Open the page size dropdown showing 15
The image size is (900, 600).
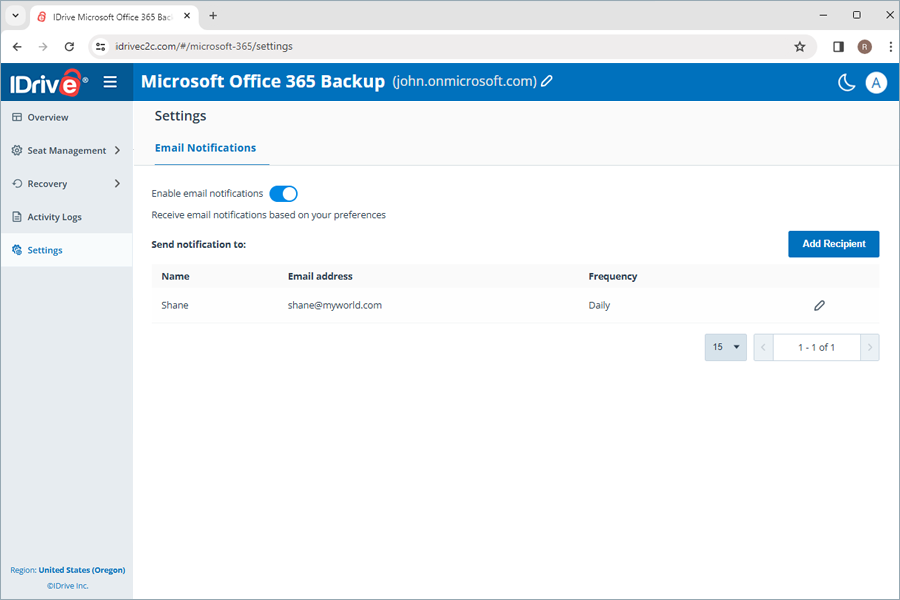(725, 347)
